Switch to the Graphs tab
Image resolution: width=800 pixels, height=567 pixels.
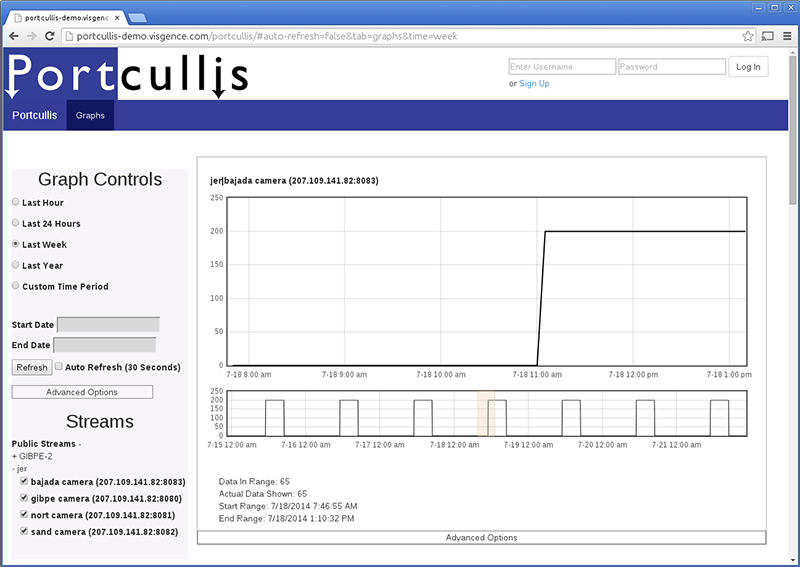pyautogui.click(x=90, y=115)
